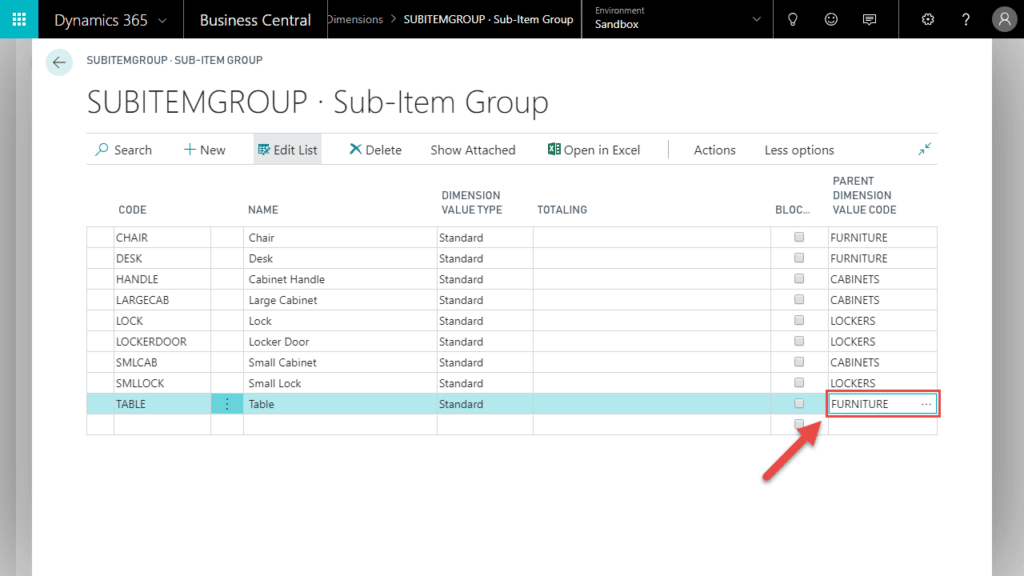Open the FURNITURE parent code lookup ellipsis
The height and width of the screenshot is (576, 1024).
click(926, 404)
